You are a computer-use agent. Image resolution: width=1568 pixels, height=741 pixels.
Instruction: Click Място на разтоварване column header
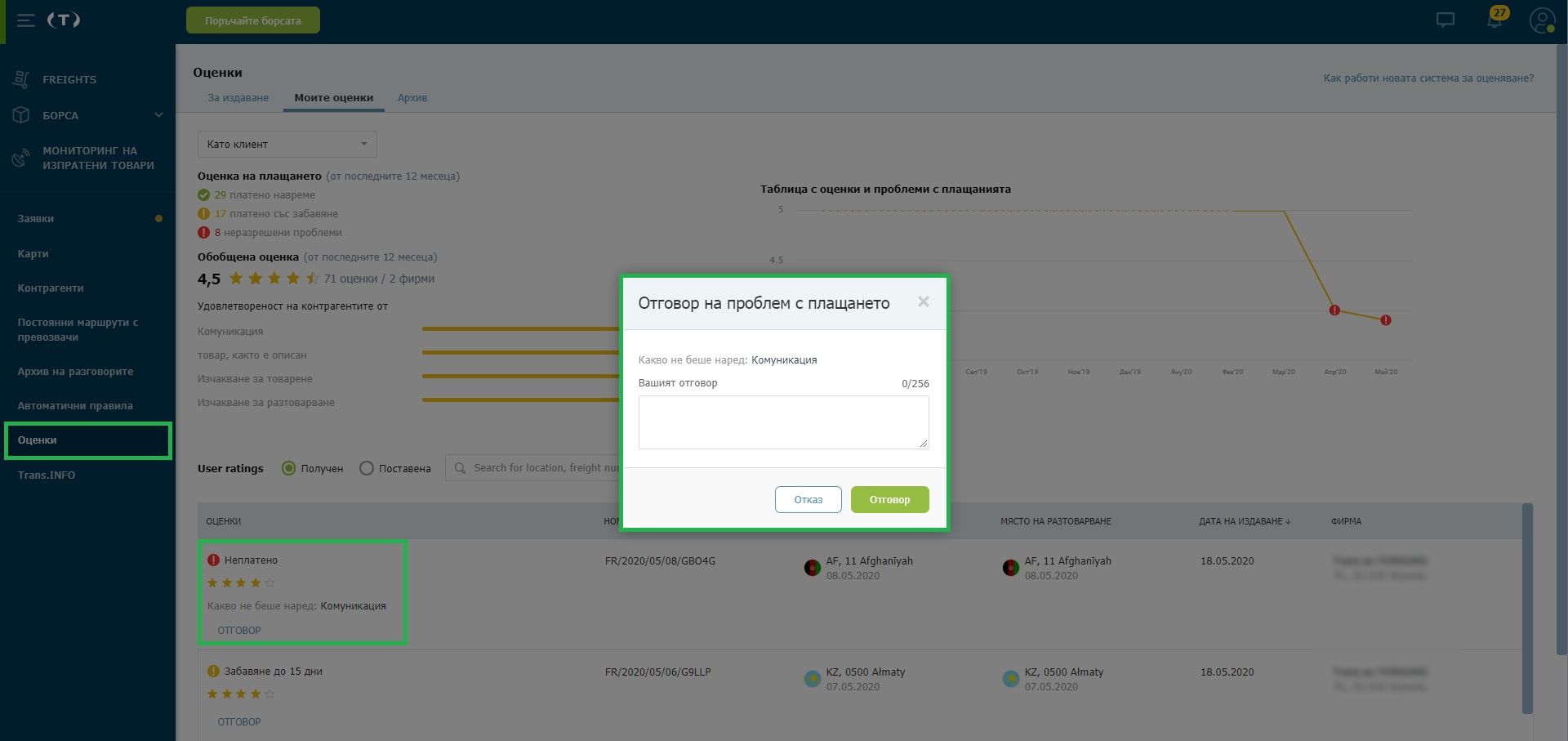(x=1056, y=521)
